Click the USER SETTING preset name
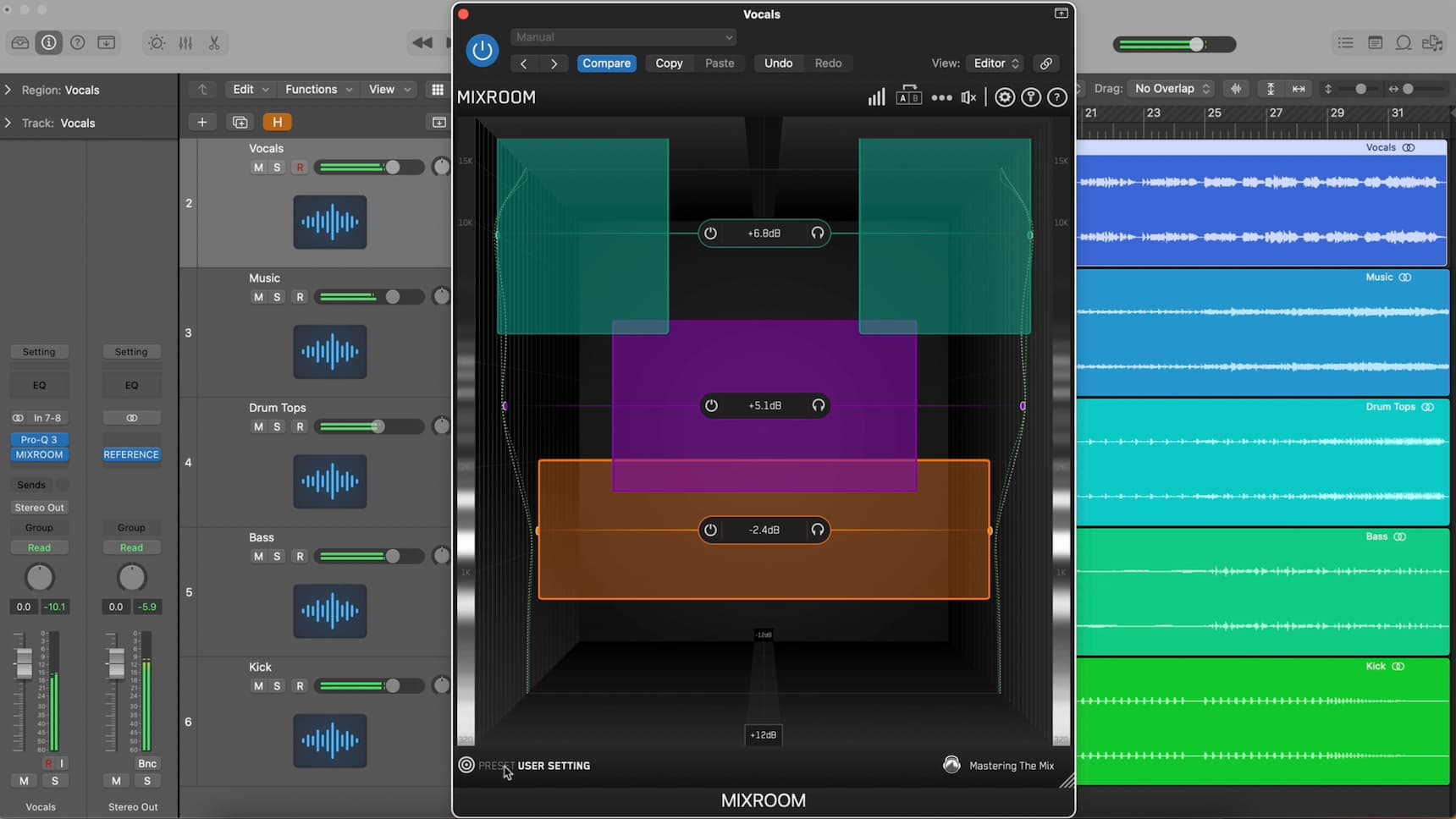1456x819 pixels. click(554, 766)
